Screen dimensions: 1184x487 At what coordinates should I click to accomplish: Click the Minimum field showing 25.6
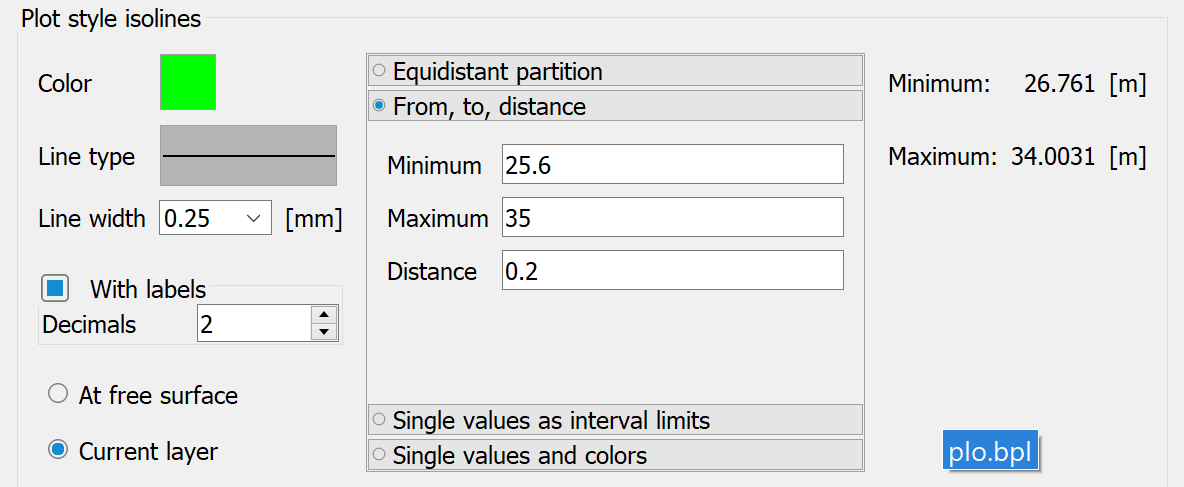pyautogui.click(x=672, y=164)
